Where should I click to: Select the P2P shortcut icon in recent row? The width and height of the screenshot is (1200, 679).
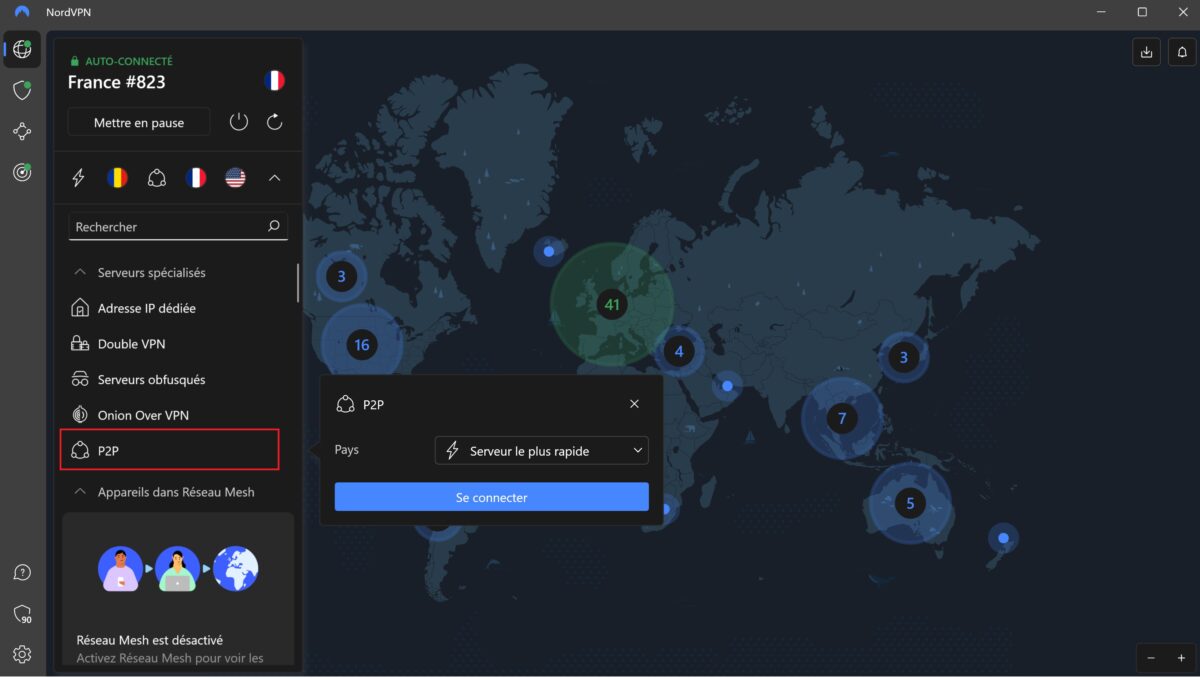156,178
